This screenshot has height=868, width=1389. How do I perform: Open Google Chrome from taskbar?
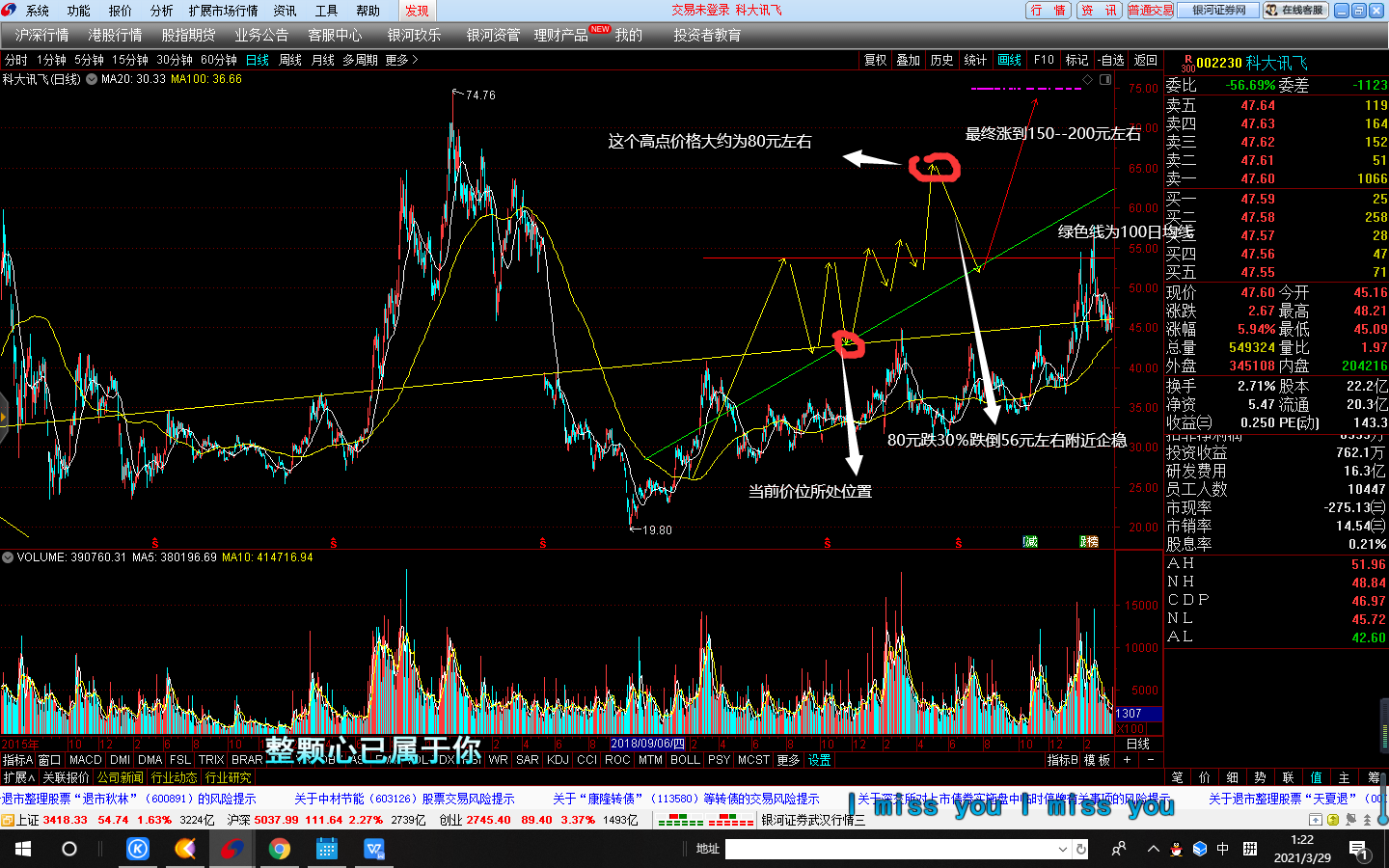coord(280,849)
